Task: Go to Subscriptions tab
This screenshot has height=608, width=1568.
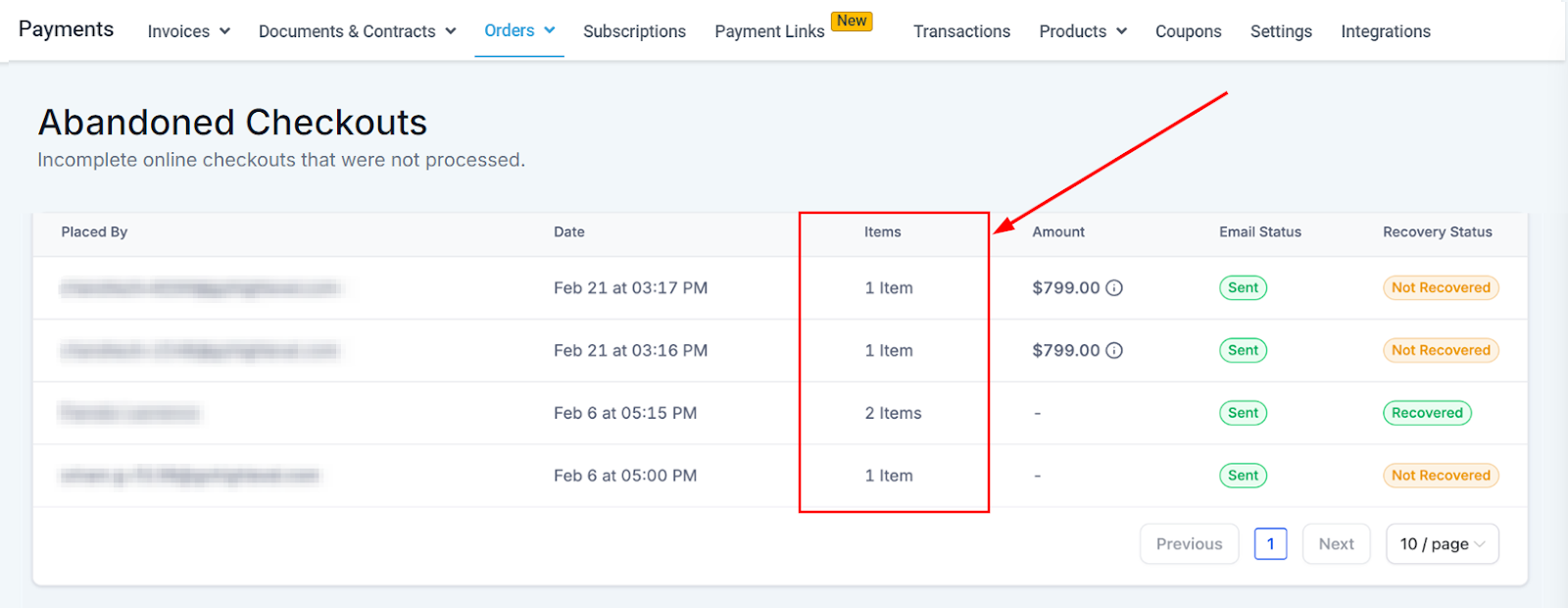Action: (634, 31)
